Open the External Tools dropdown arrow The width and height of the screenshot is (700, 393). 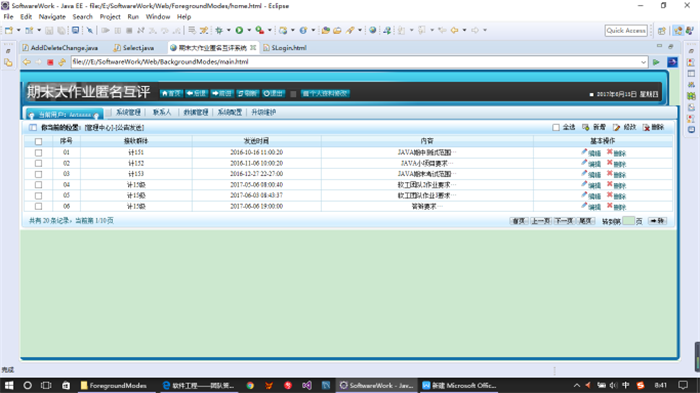(x=270, y=30)
